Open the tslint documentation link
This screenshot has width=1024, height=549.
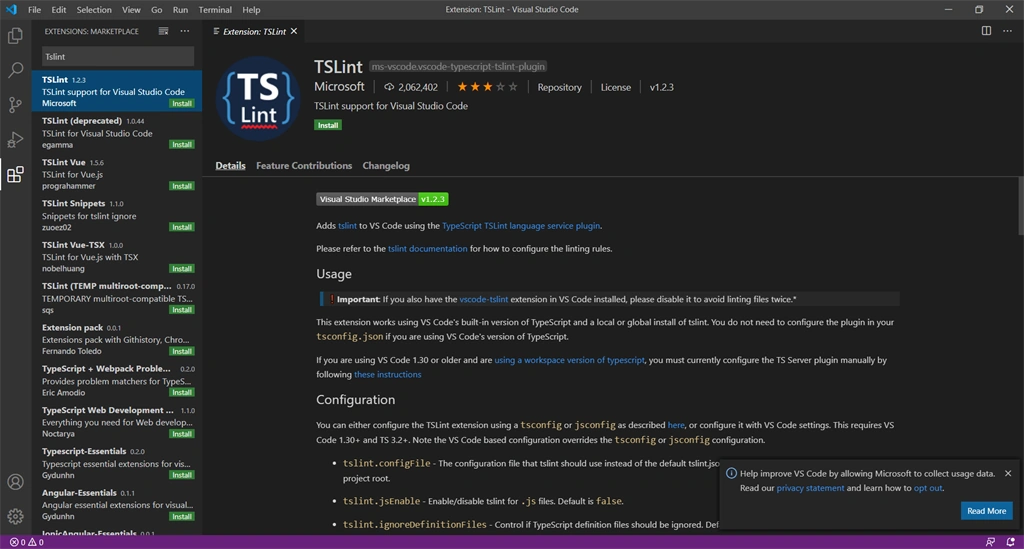(x=428, y=249)
